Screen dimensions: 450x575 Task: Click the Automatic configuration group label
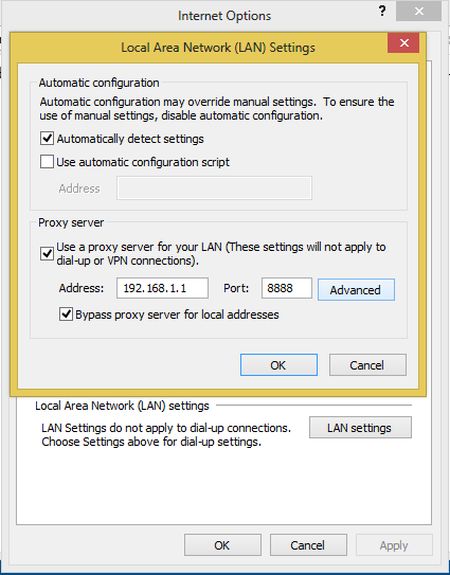[x=99, y=83]
